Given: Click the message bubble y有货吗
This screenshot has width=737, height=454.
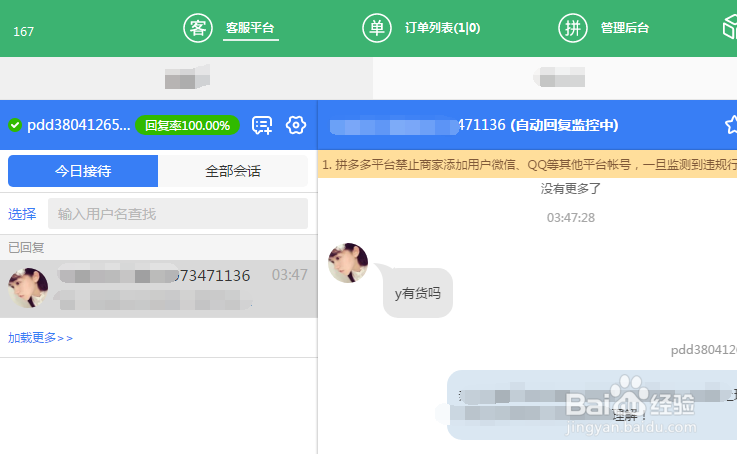Looking at the screenshot, I should (418, 293).
